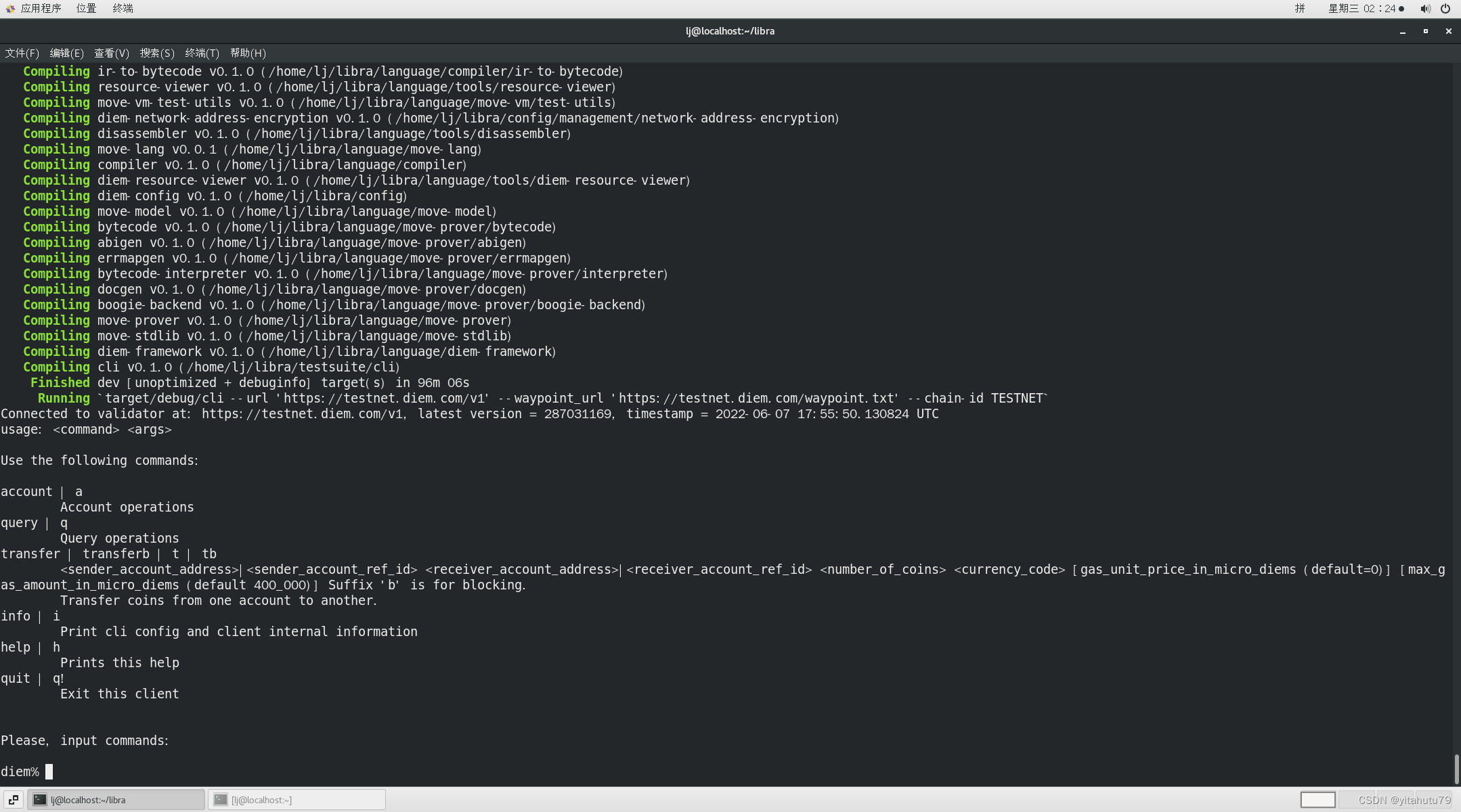Click the GNOME foot applications icon
1461x812 pixels.
coord(10,8)
